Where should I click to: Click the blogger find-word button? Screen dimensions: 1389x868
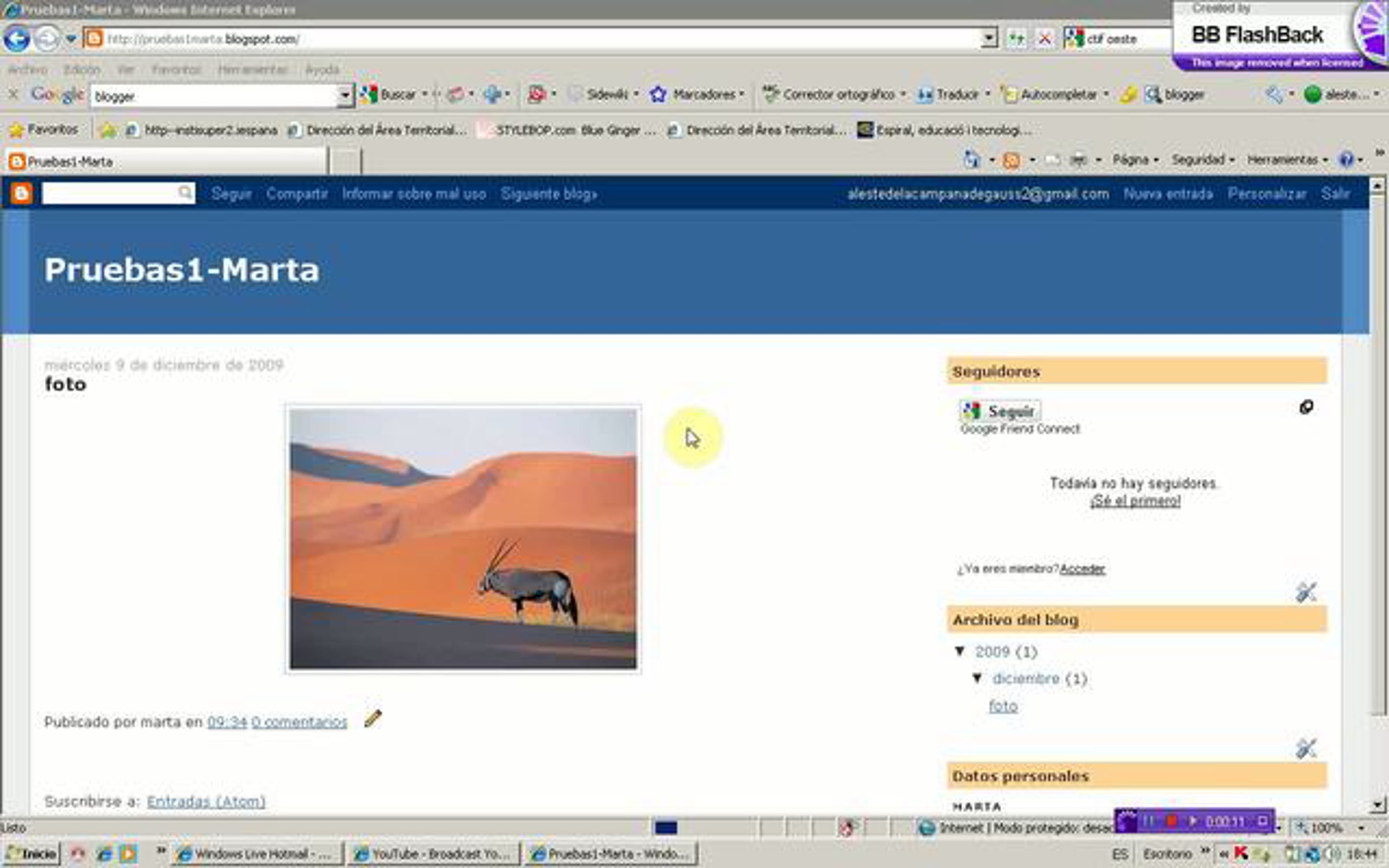click(1175, 94)
